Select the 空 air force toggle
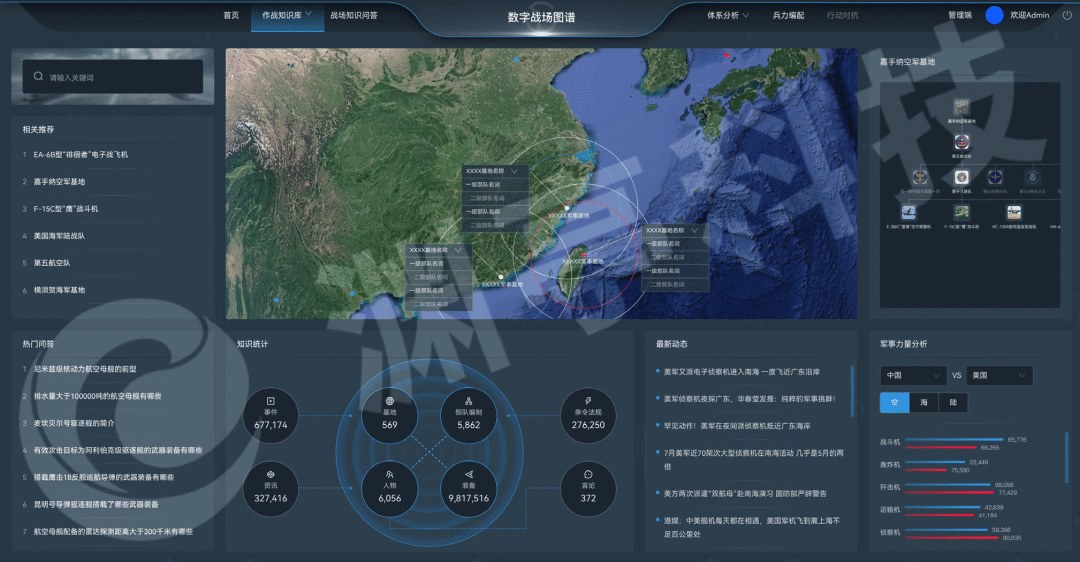Viewport: 1080px width, 562px height. [894, 402]
